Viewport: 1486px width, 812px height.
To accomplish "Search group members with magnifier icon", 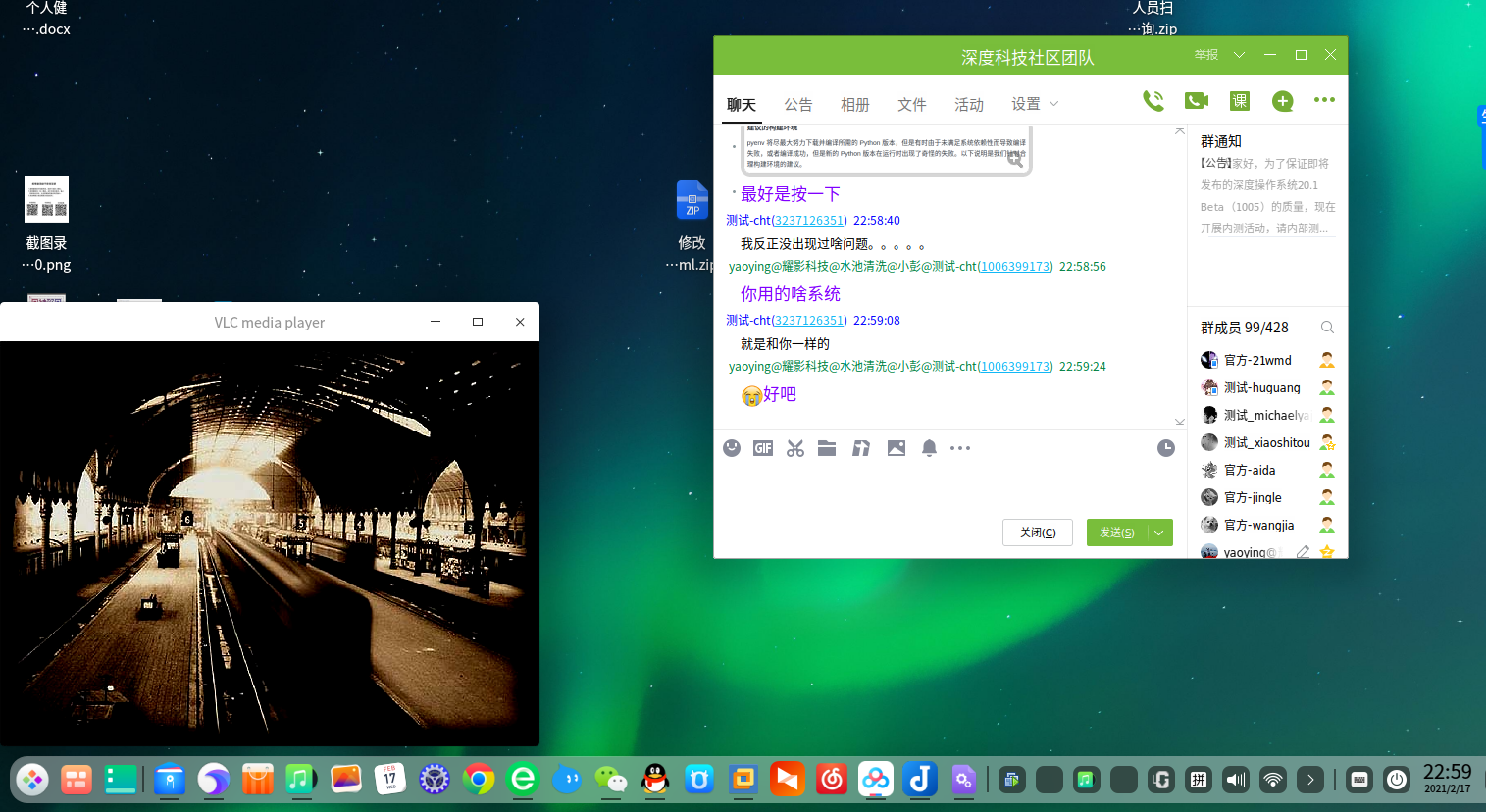I will [x=1327, y=328].
